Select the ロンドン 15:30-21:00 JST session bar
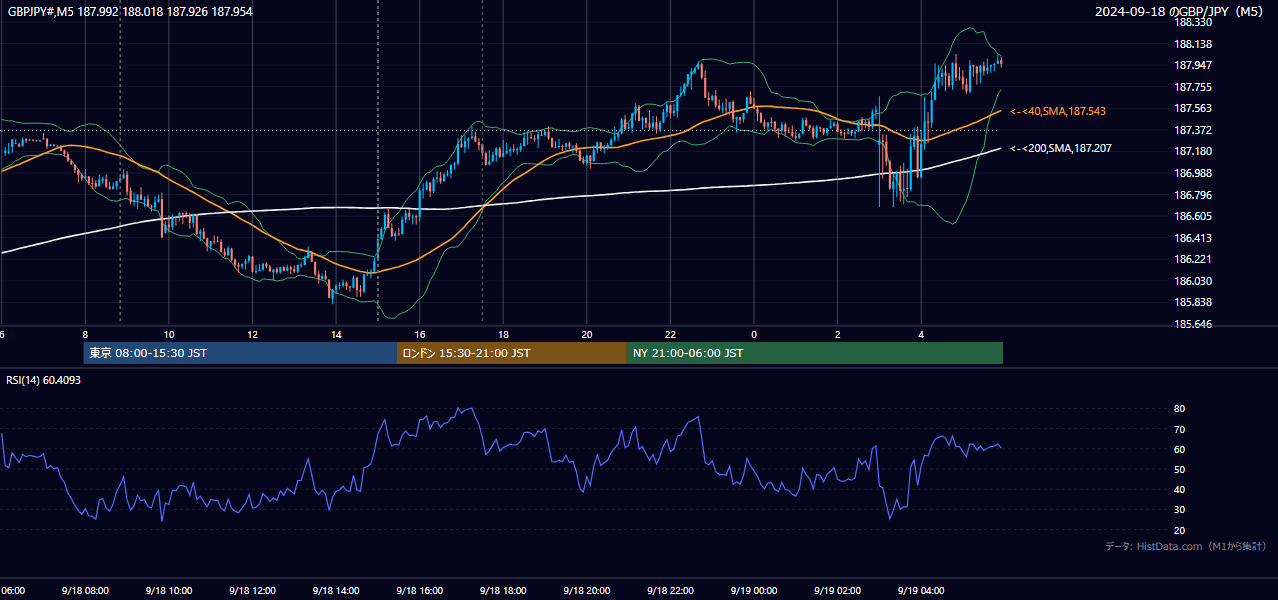1278x600 pixels. (x=512, y=353)
